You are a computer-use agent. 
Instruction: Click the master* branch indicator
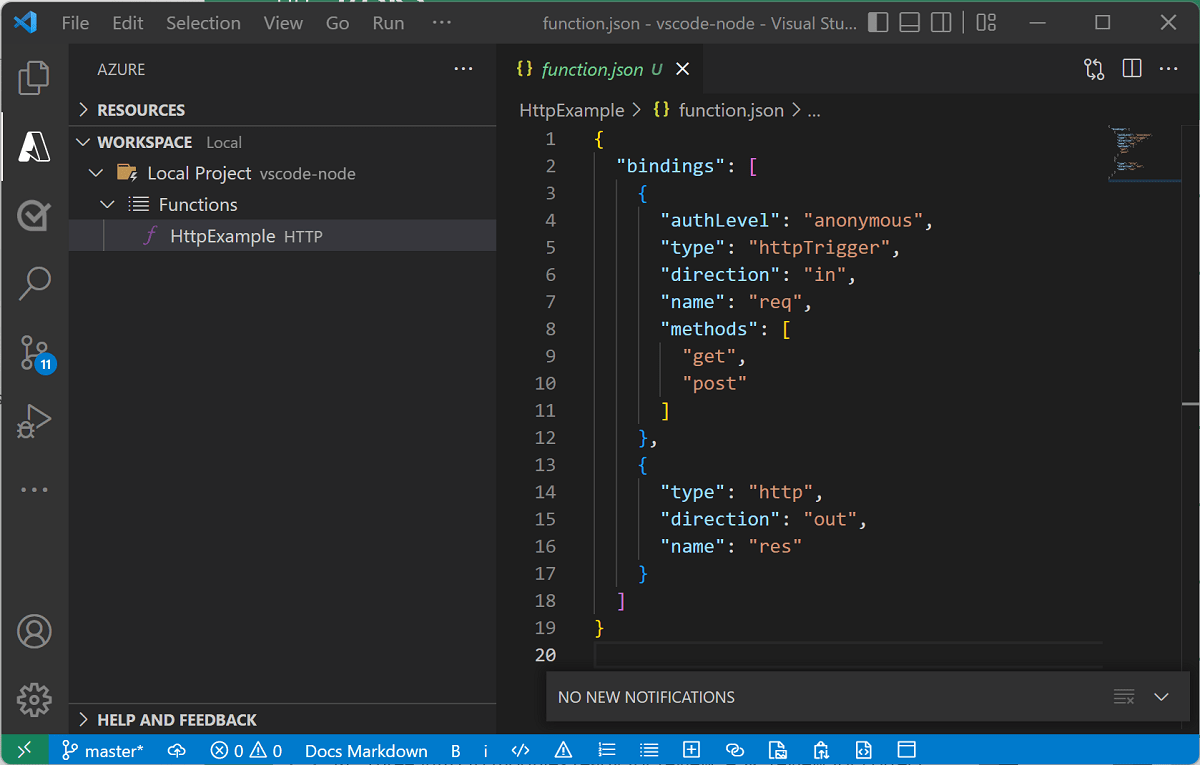(102, 749)
